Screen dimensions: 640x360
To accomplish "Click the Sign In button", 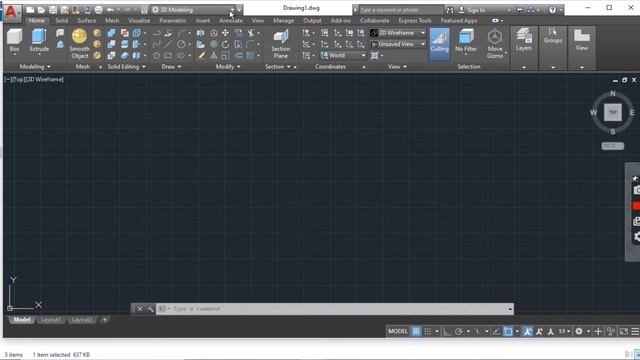I will pyautogui.click(x=476, y=10).
